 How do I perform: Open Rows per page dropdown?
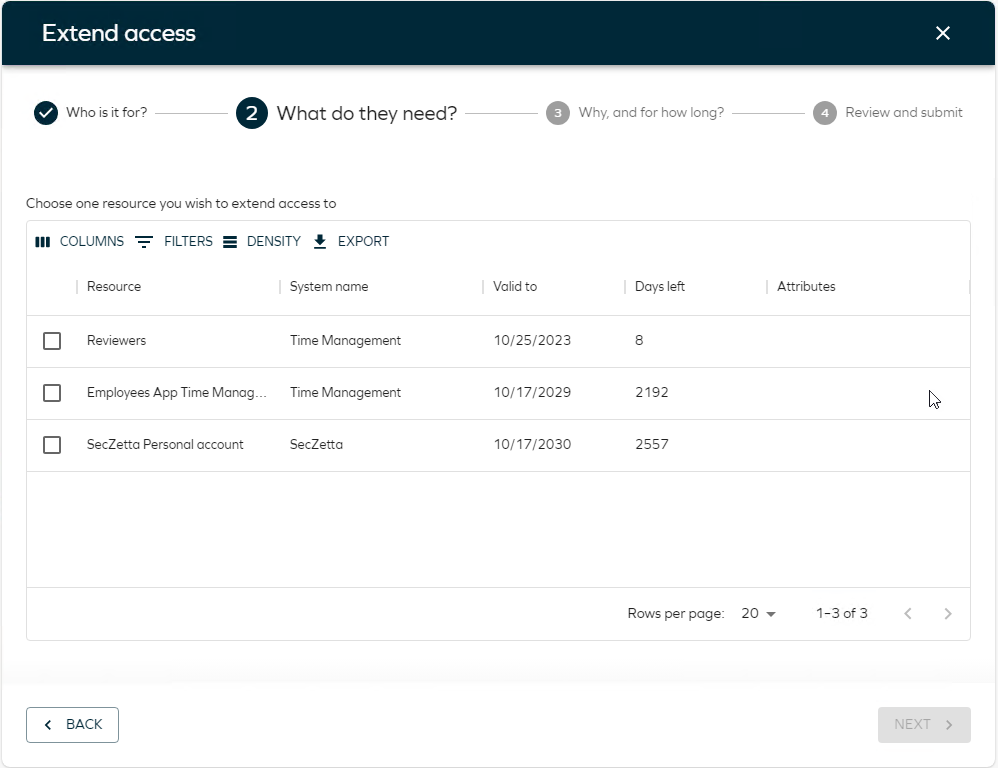coord(758,613)
